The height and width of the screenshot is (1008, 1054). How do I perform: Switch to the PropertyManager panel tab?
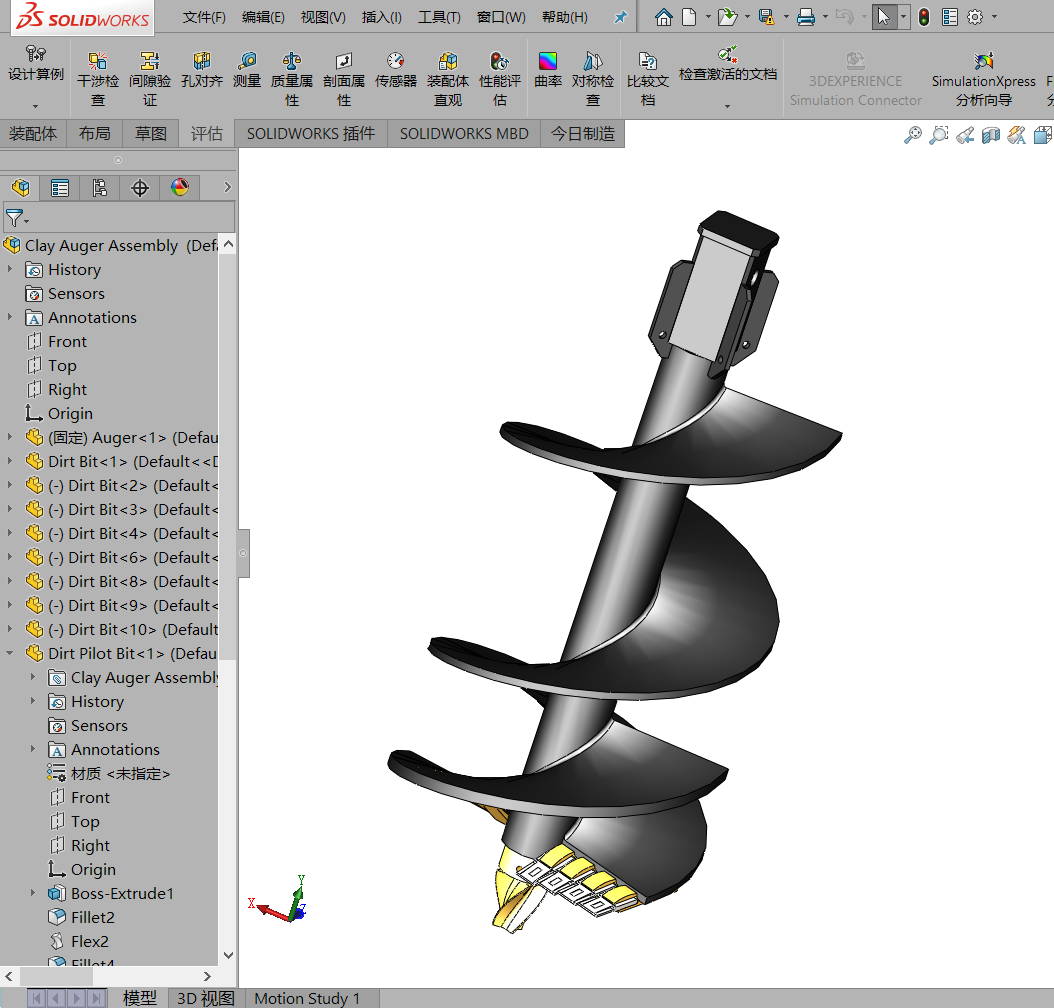tap(59, 188)
